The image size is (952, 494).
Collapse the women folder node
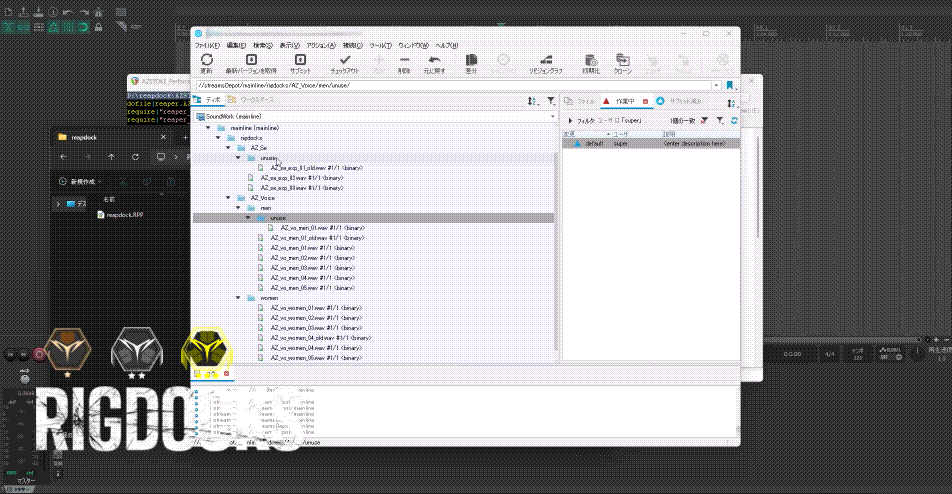(x=238, y=297)
